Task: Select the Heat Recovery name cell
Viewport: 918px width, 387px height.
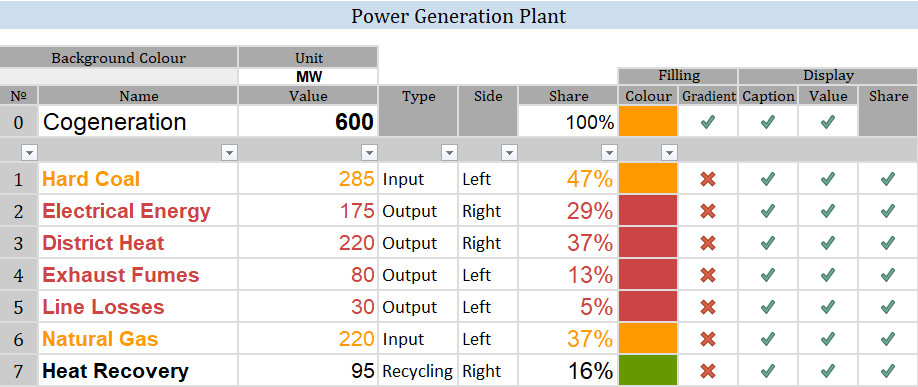Action: coord(138,371)
